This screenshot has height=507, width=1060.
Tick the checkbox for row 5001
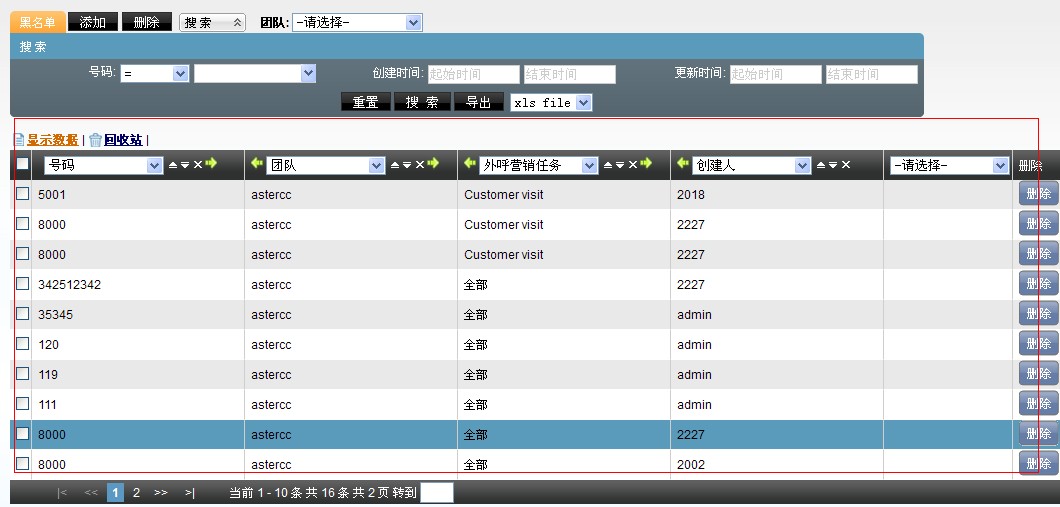(x=22, y=194)
